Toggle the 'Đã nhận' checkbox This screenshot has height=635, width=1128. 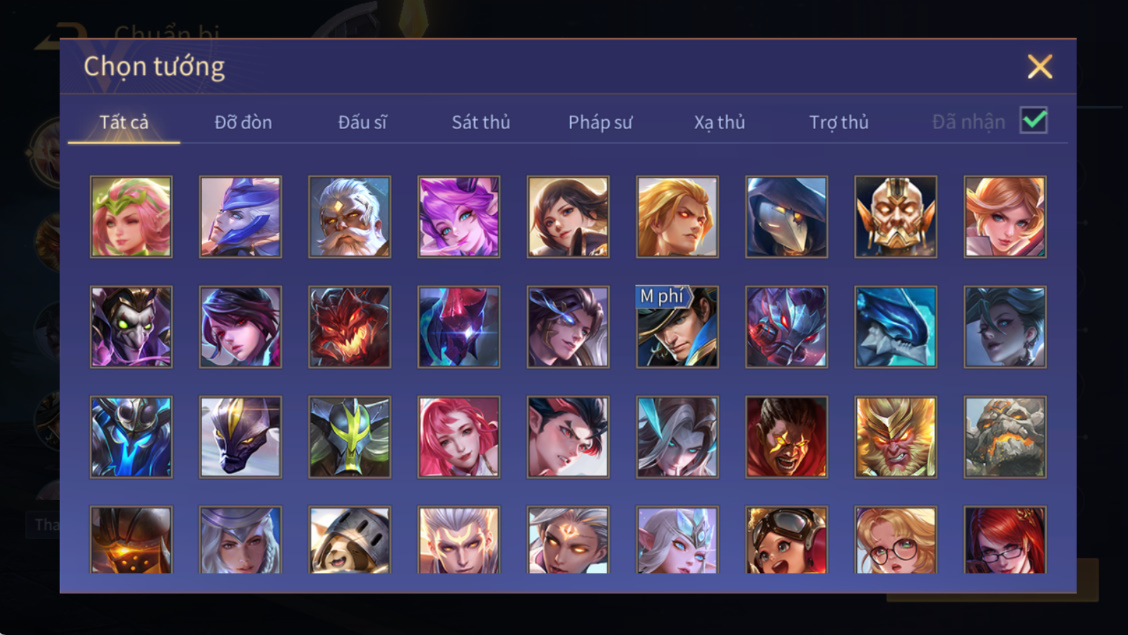pos(1034,120)
